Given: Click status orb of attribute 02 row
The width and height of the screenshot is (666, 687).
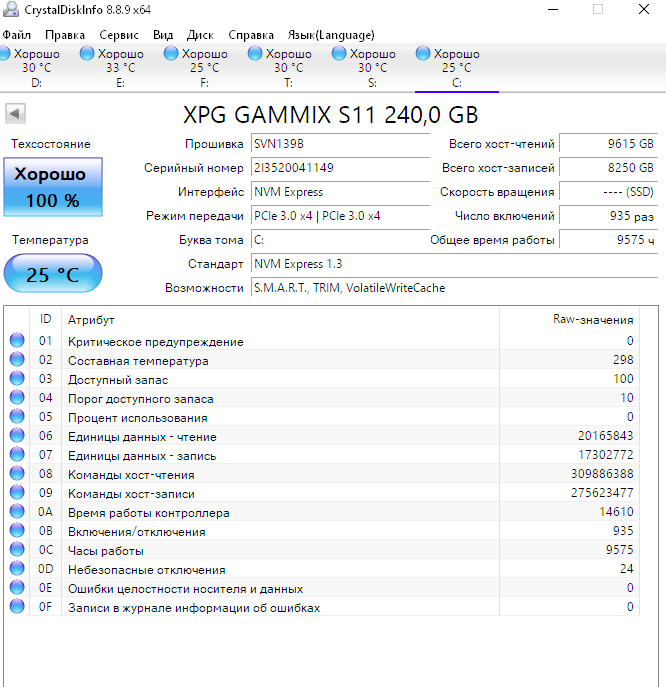Looking at the screenshot, I should coord(17,359).
